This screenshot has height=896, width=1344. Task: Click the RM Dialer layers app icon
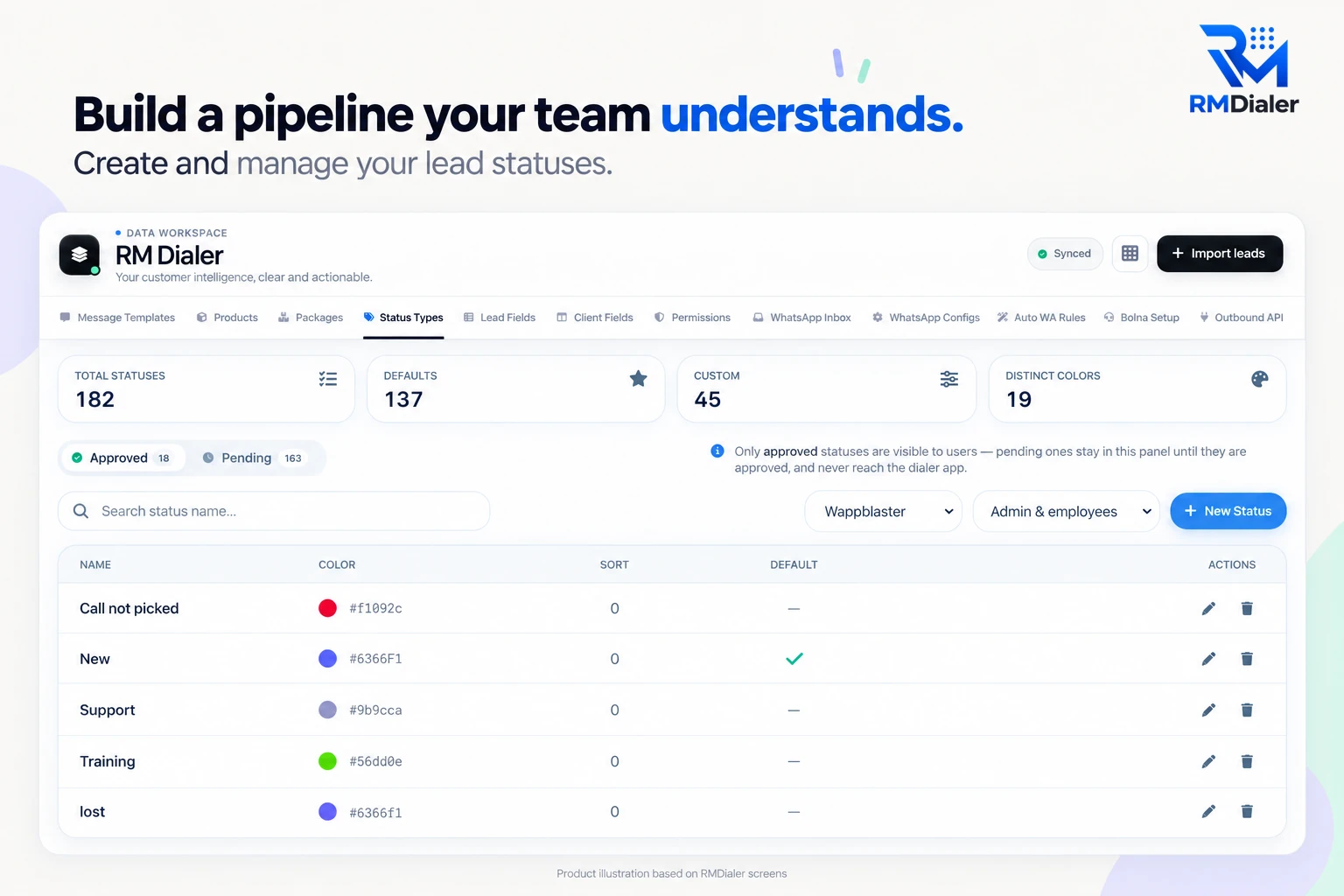[80, 255]
